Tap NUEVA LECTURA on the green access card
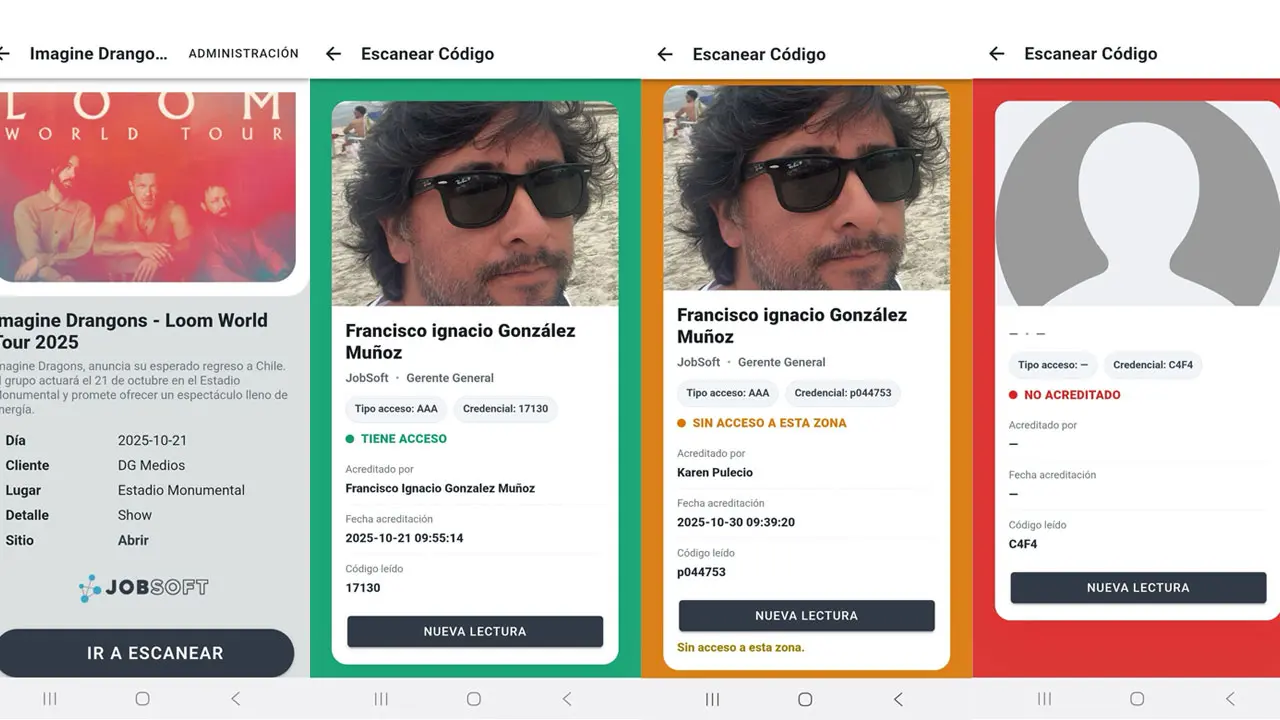 tap(475, 631)
